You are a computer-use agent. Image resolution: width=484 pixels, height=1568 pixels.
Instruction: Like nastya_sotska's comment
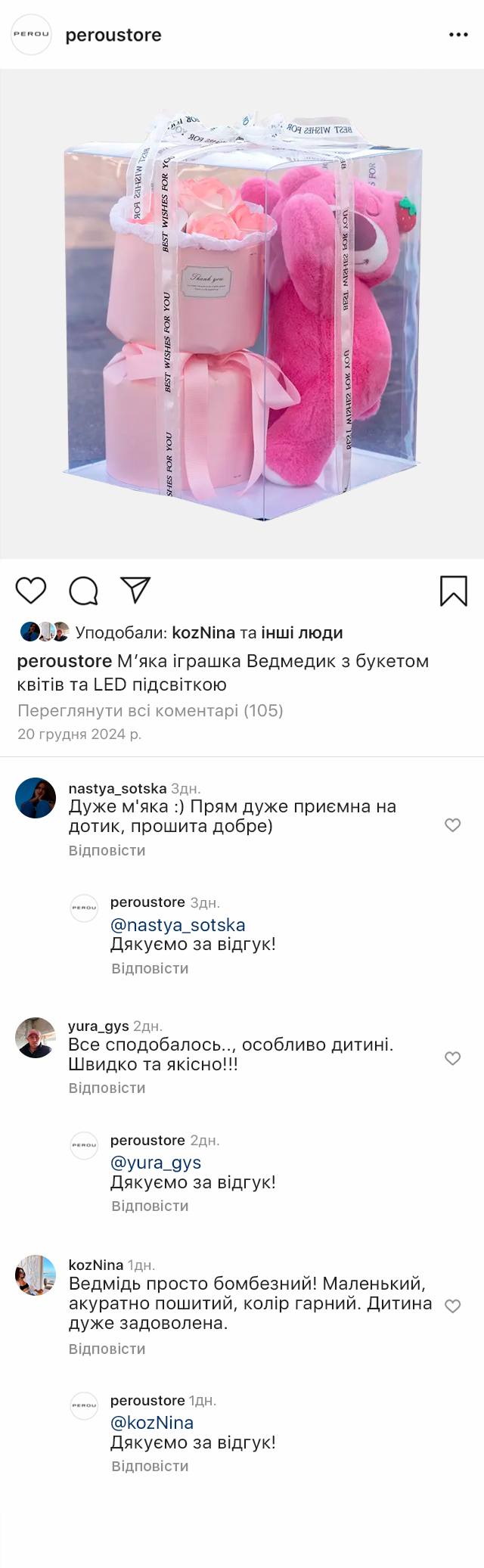point(452,825)
